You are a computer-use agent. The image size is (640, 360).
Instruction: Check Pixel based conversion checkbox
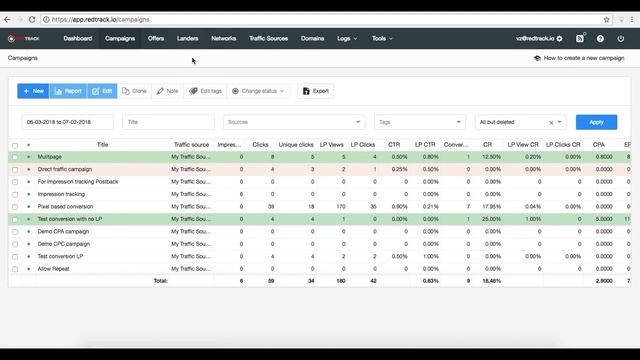(x=15, y=207)
